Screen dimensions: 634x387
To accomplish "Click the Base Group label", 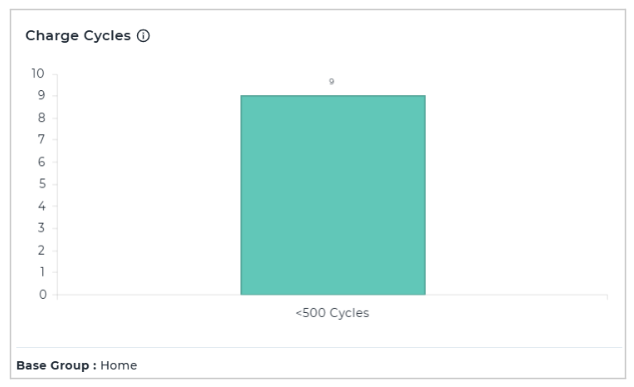I will [x=56, y=365].
